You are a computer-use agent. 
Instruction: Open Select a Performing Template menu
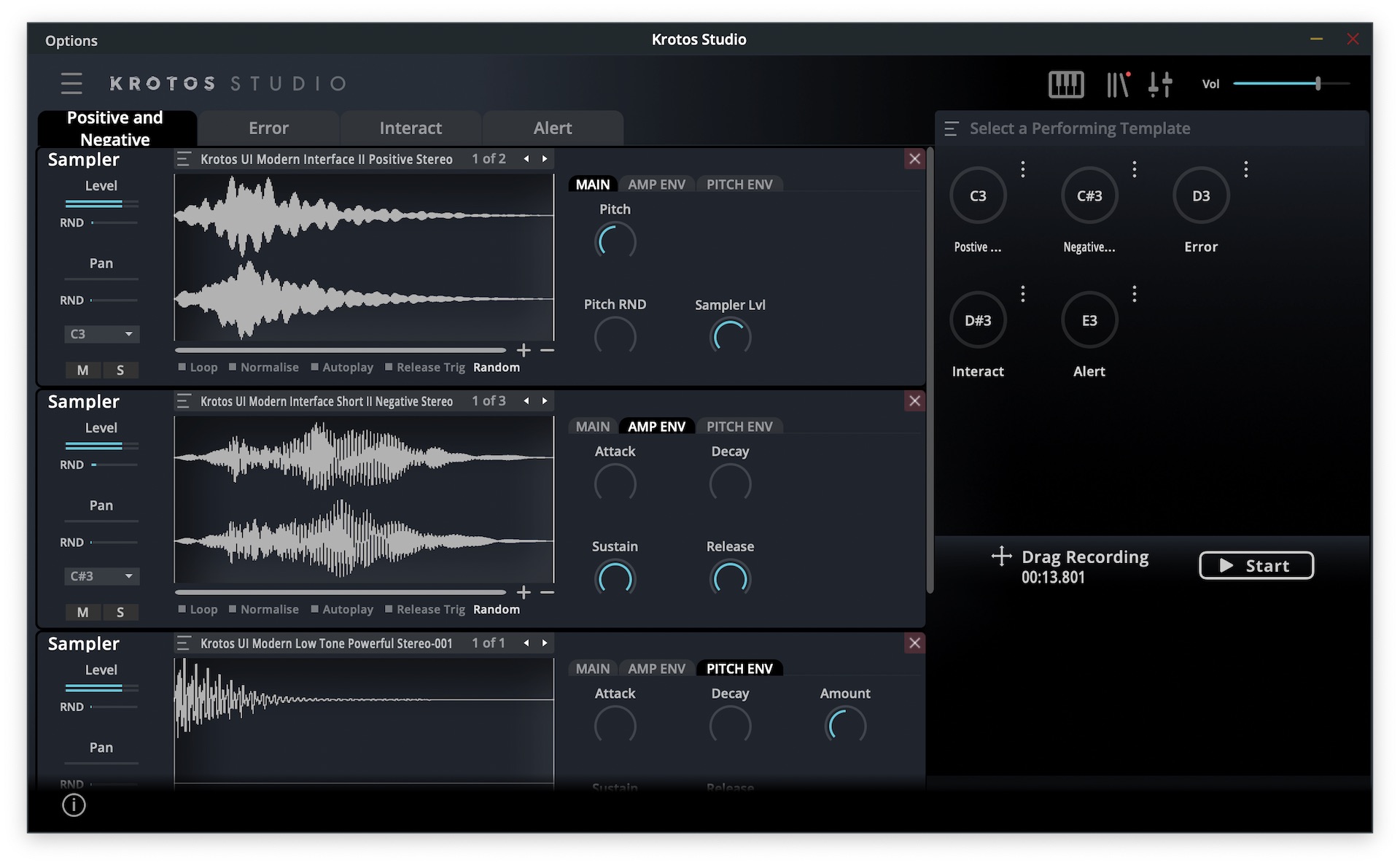[x=951, y=129]
